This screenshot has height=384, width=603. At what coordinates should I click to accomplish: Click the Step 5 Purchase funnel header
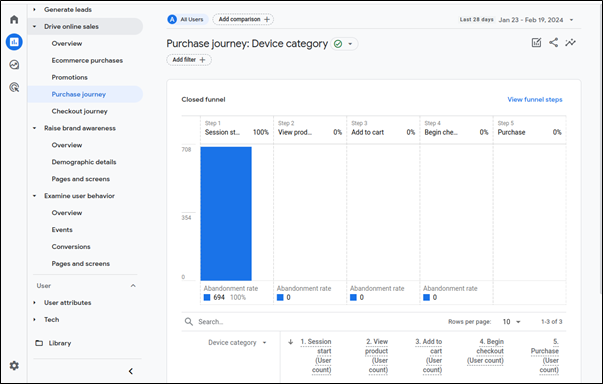(530, 128)
